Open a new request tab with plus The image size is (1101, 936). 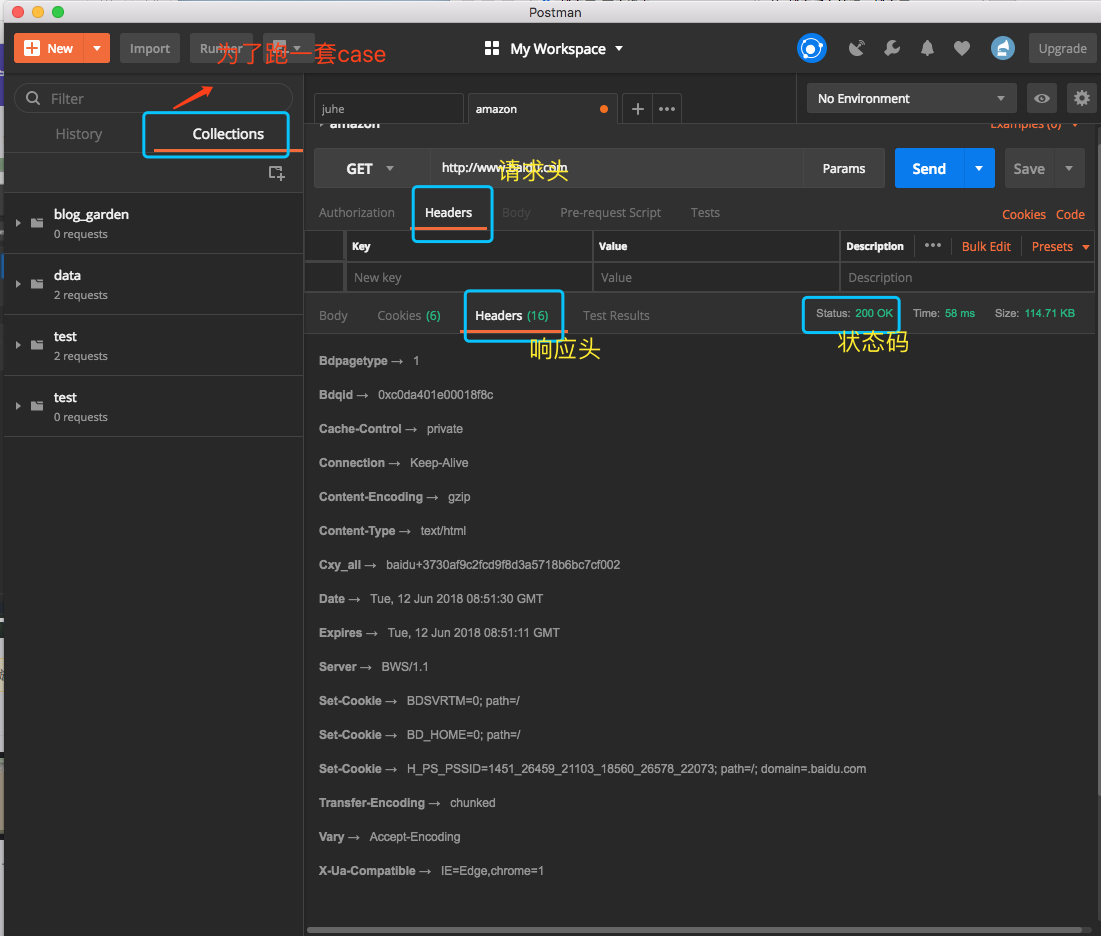[638, 109]
